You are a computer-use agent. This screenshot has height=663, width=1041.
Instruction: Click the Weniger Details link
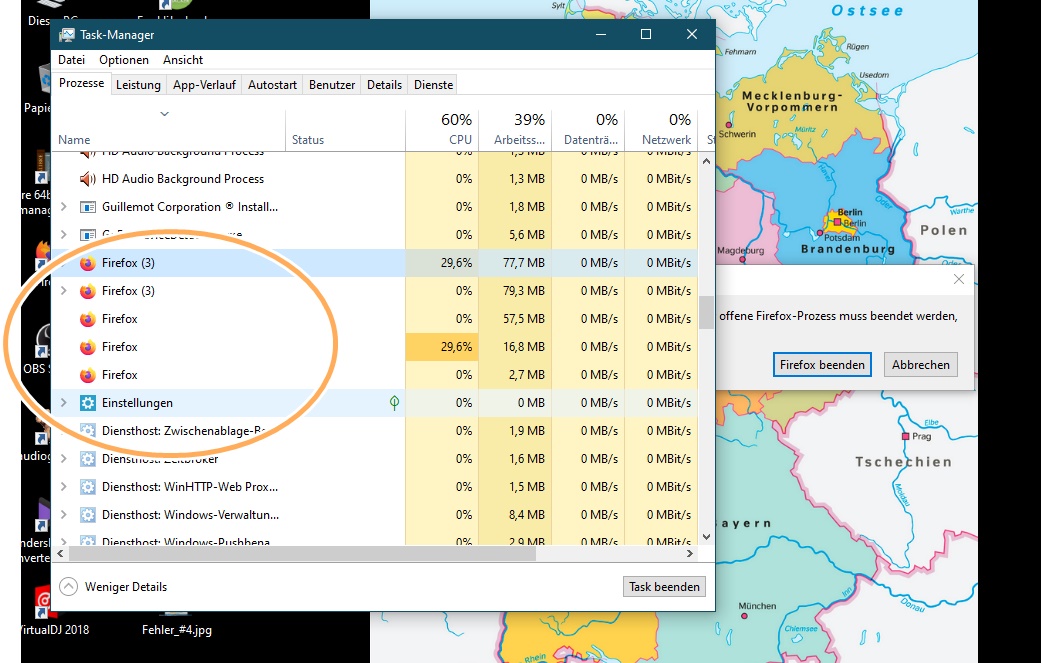point(126,587)
